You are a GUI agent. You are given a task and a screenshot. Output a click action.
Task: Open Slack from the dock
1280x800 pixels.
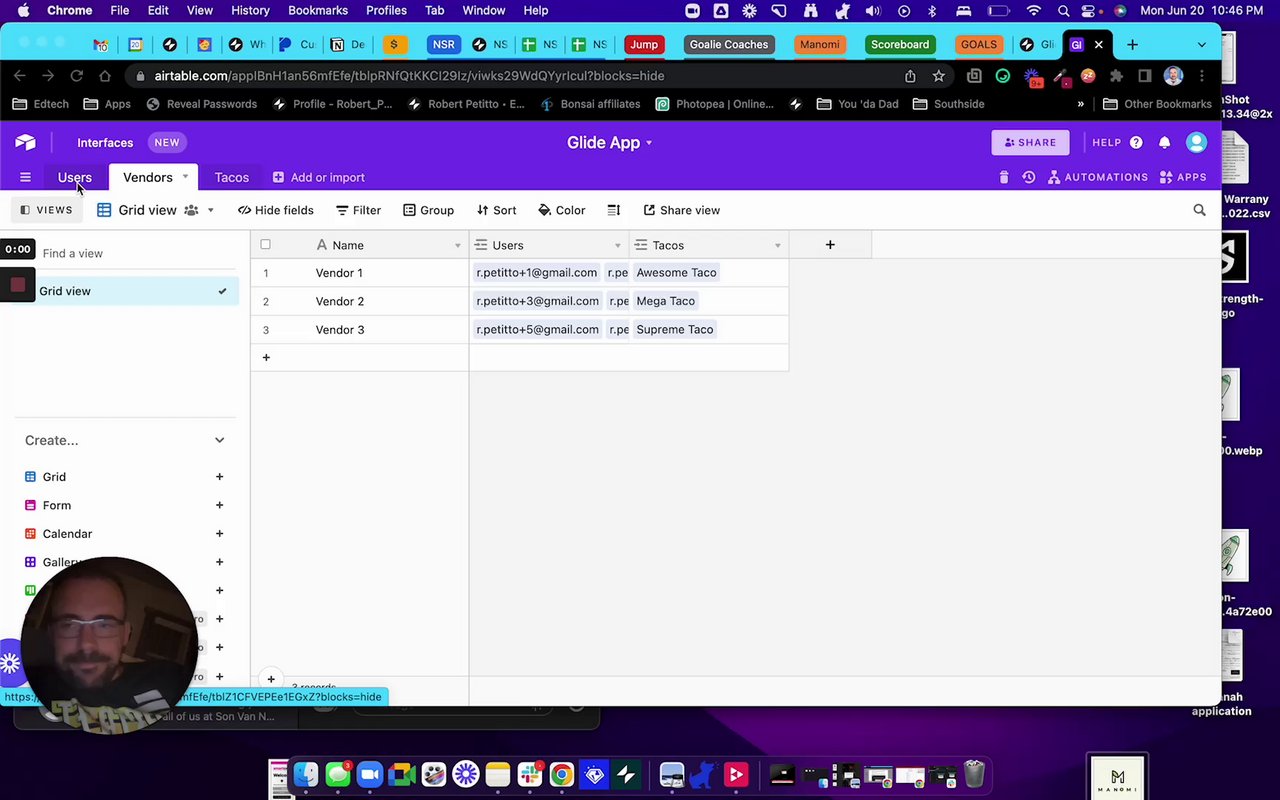point(530,774)
